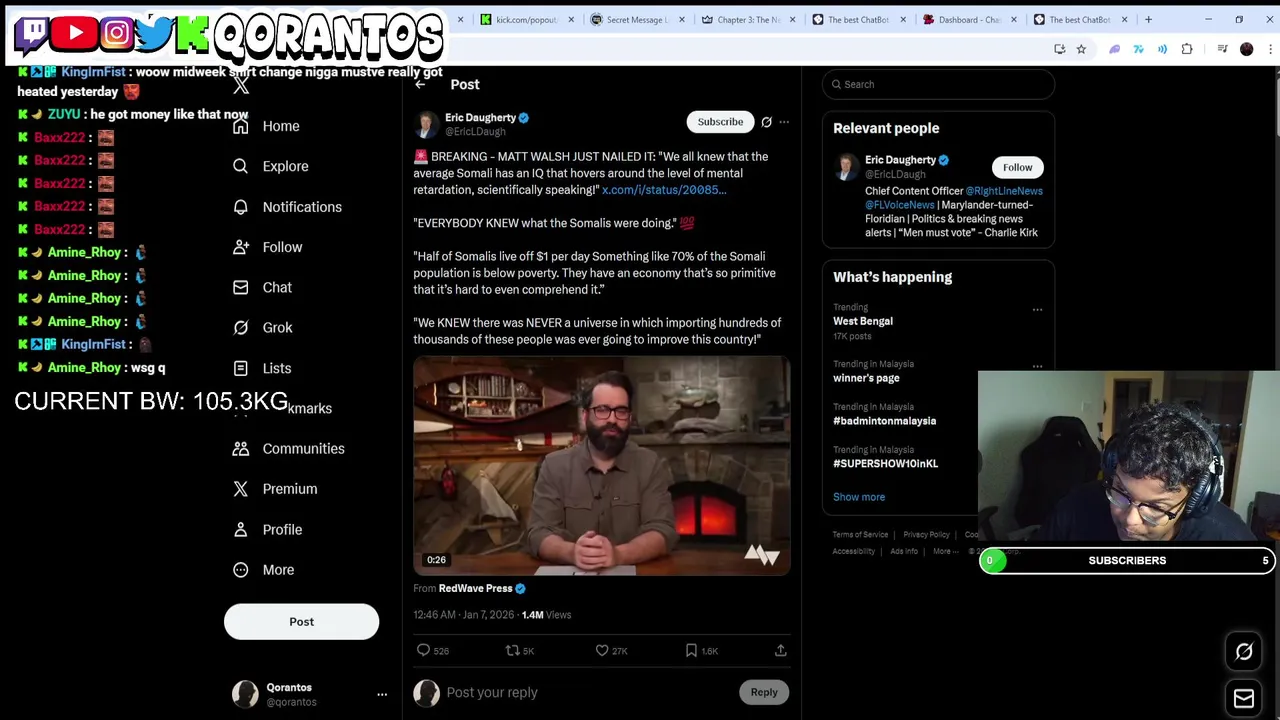Click the X logo above Home
This screenshot has width=1280, height=720.
(241, 86)
